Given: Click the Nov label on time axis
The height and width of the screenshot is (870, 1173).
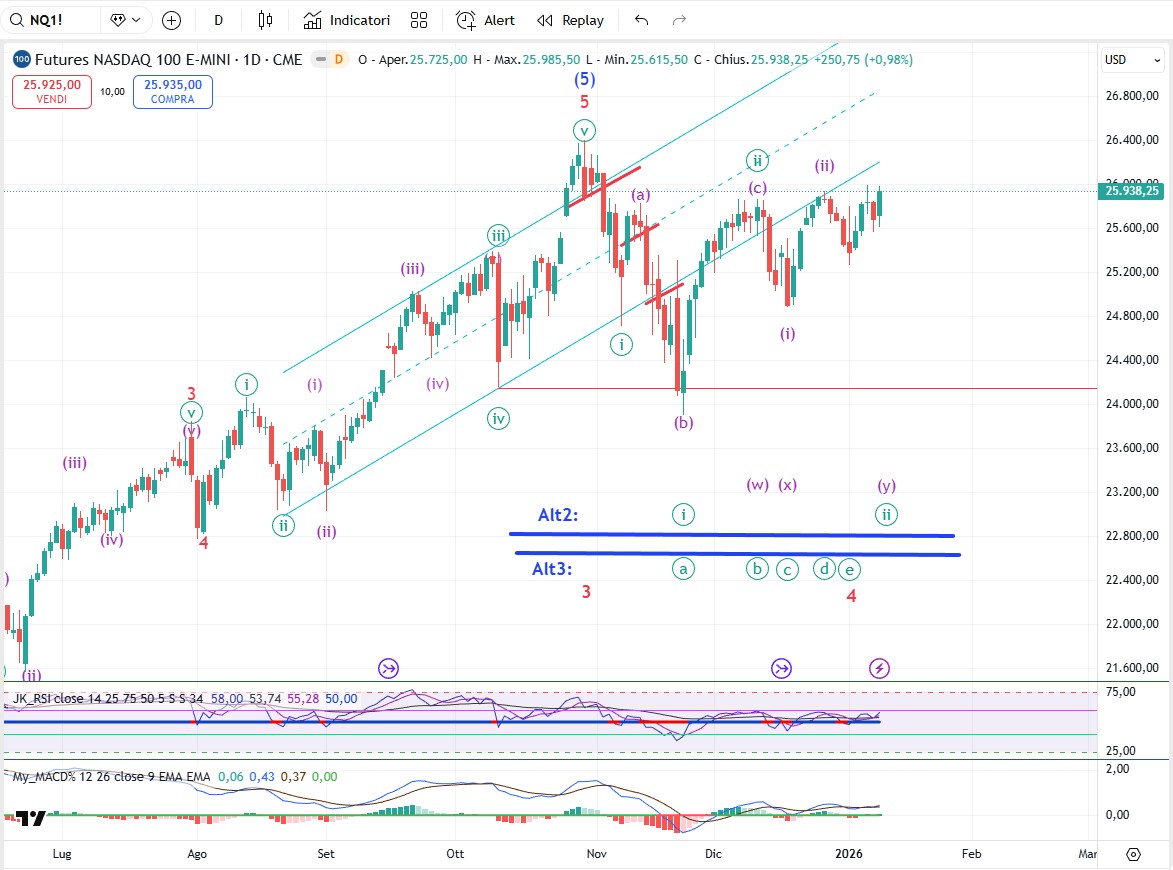Looking at the screenshot, I should (x=596, y=854).
